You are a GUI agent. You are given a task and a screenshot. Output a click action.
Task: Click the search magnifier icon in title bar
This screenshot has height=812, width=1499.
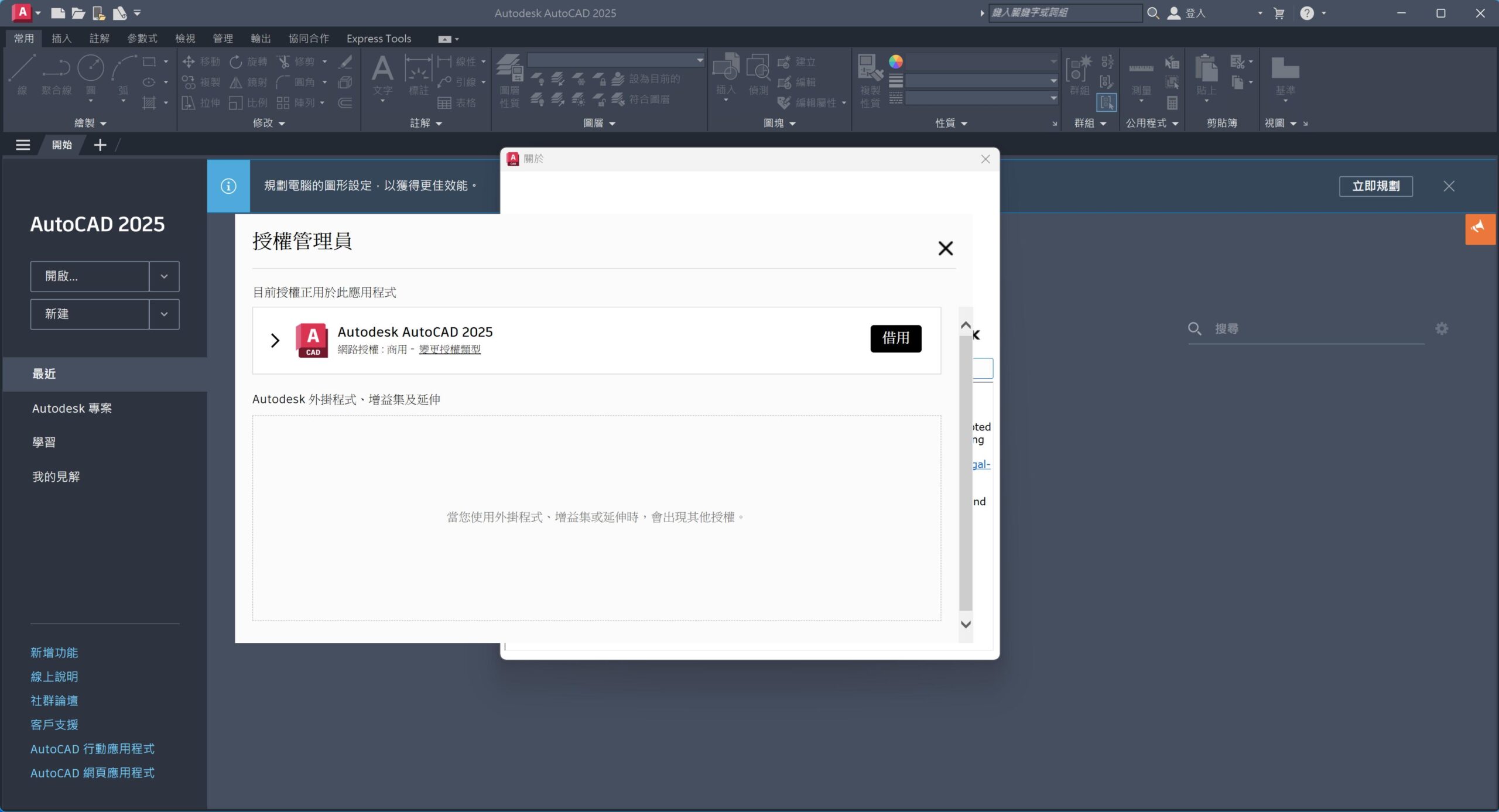[x=1153, y=13]
